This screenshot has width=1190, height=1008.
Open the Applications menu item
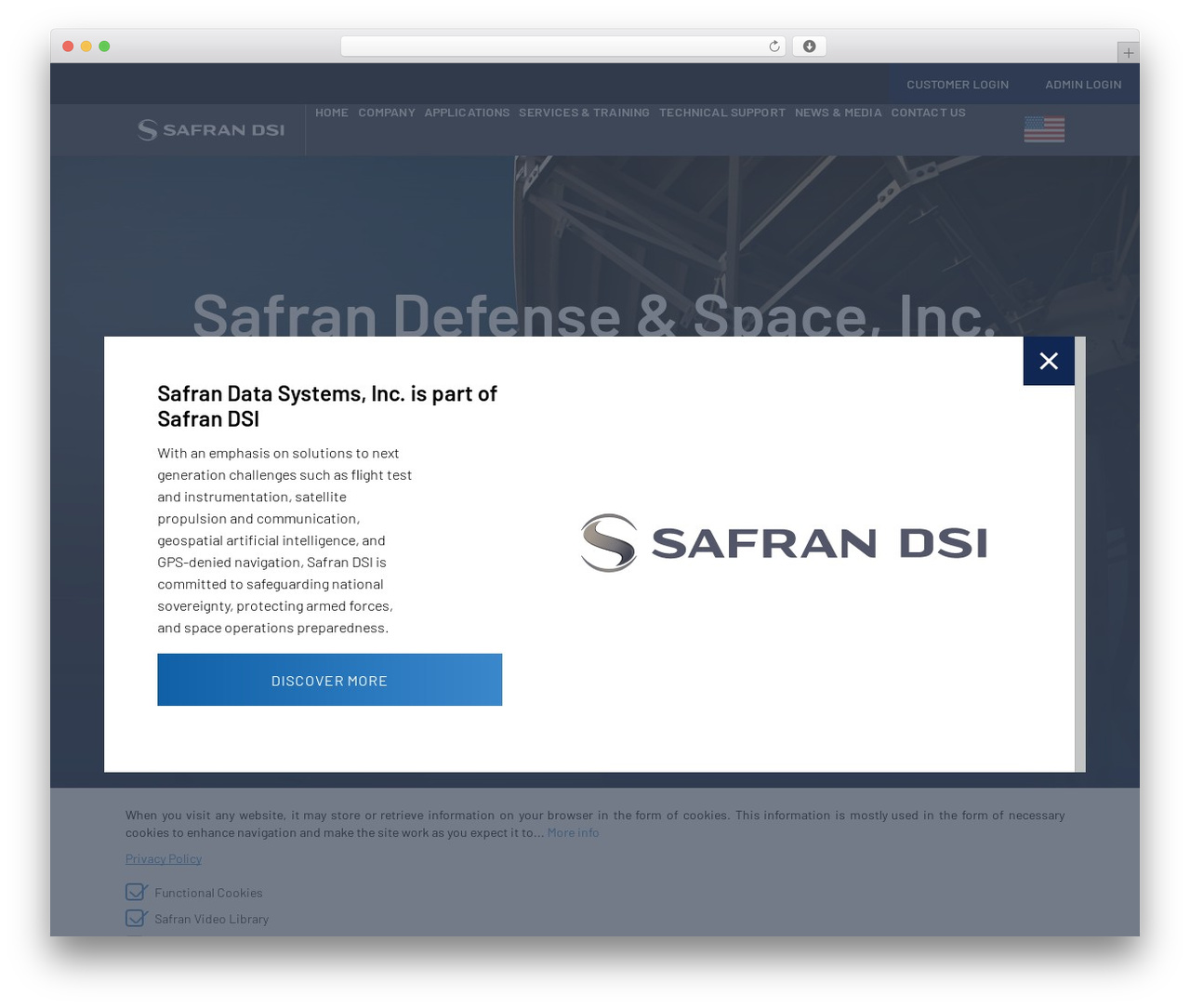467,113
